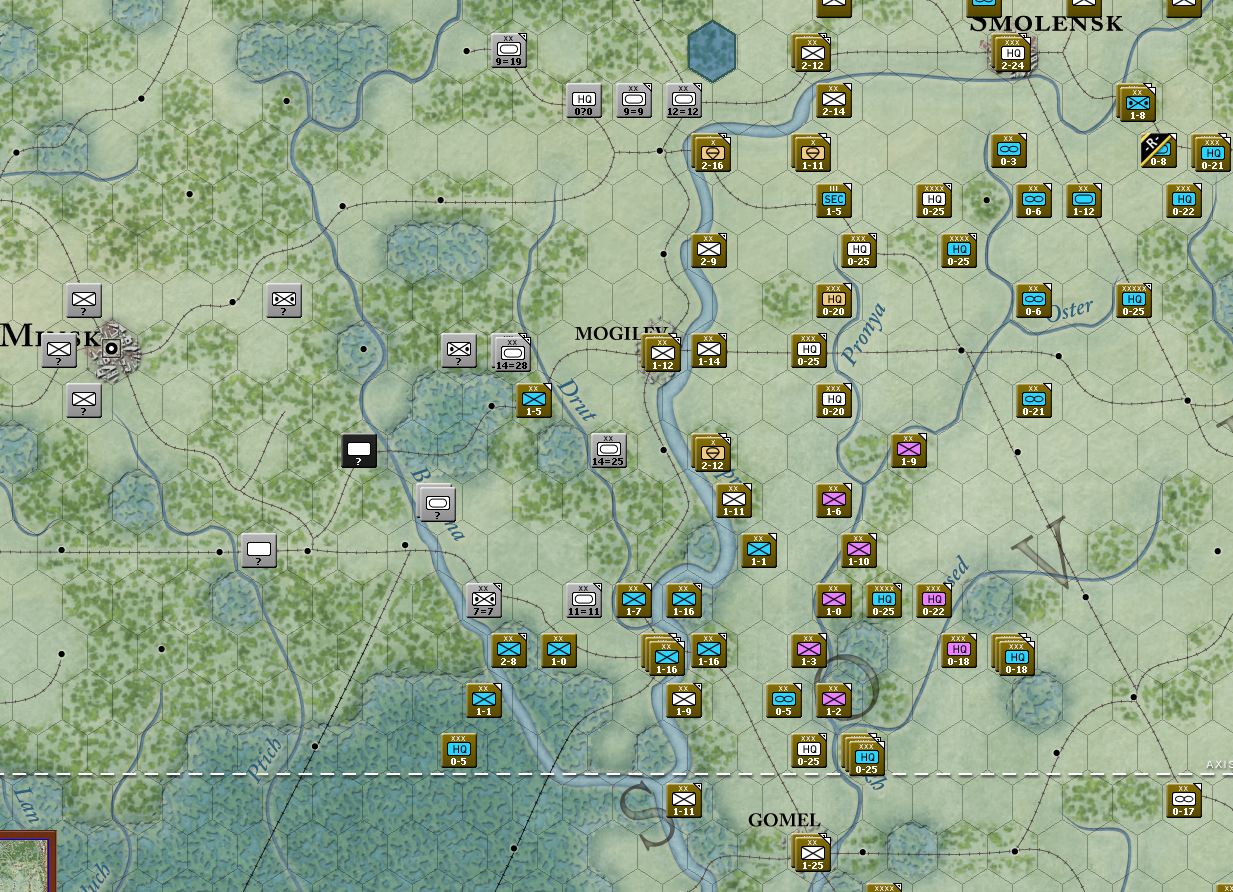The image size is (1233, 892).
Task: Select the gray HQ counter labeled 0?0
Action: pos(584,100)
